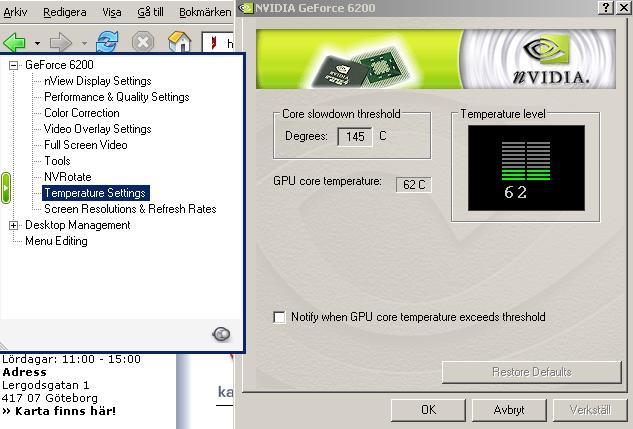Click the Home page icon
Viewport: 633px width, 429px height.
pos(179,43)
